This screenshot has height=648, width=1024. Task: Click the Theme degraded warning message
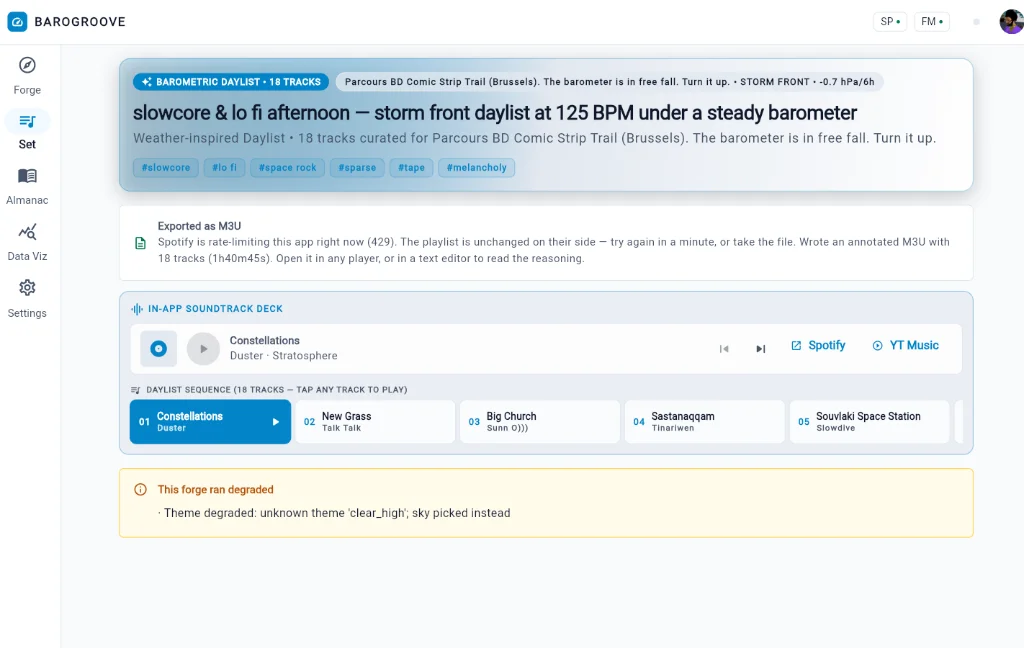334,513
